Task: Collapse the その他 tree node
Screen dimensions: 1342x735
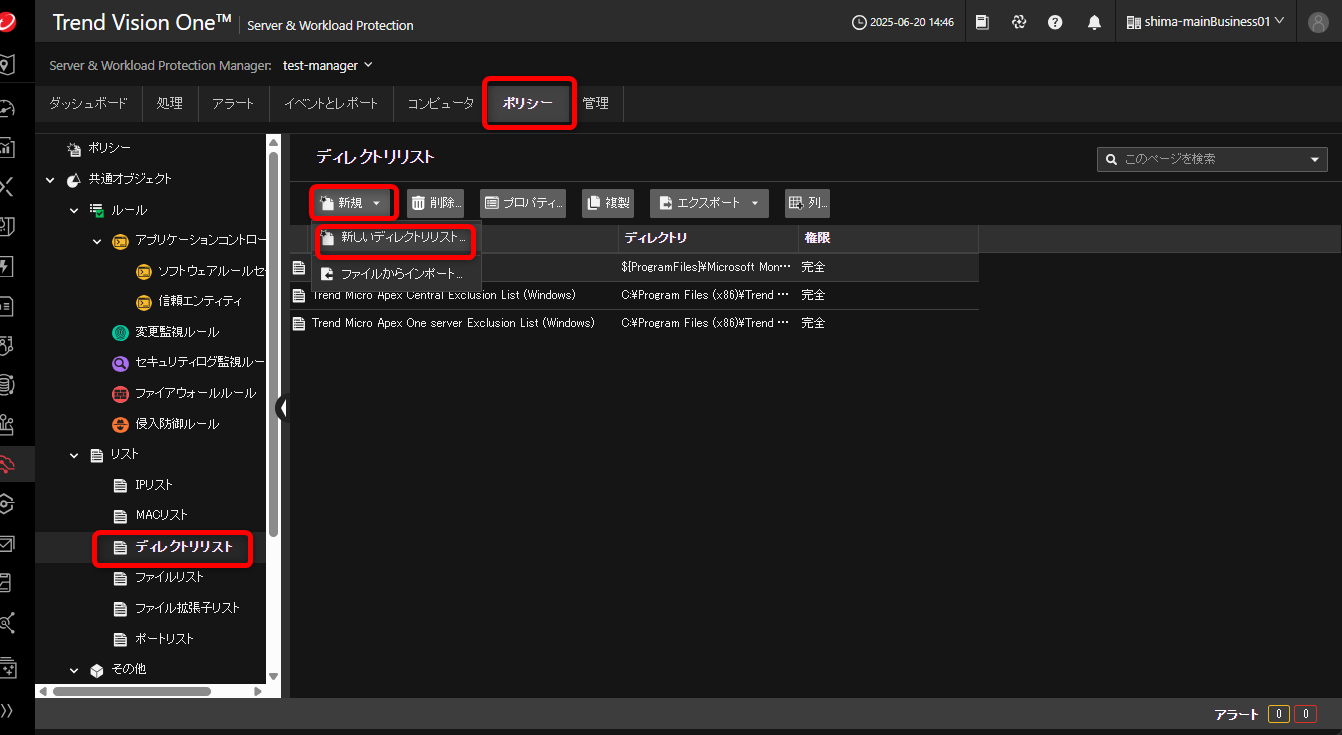Action: pyautogui.click(x=73, y=670)
